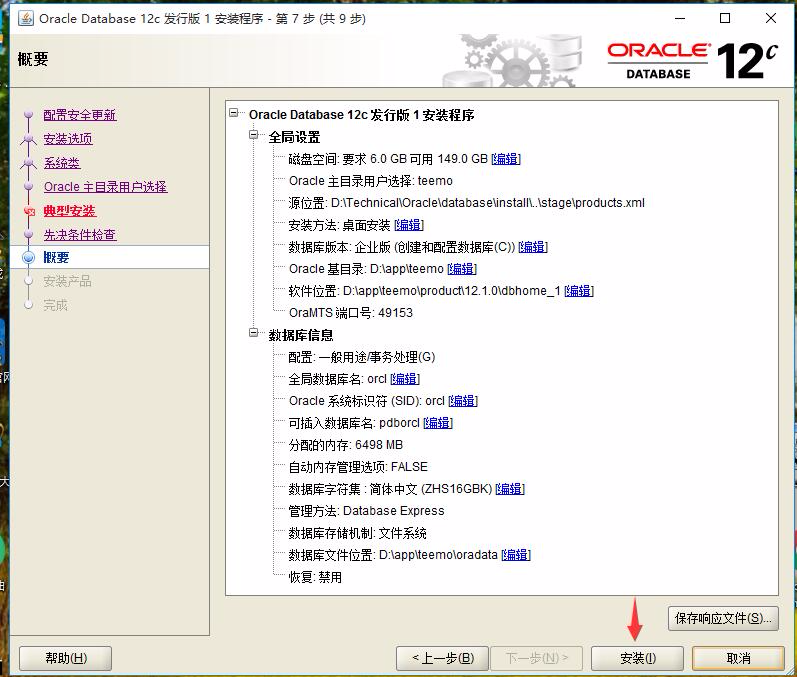Go to 系统类 step

62,163
